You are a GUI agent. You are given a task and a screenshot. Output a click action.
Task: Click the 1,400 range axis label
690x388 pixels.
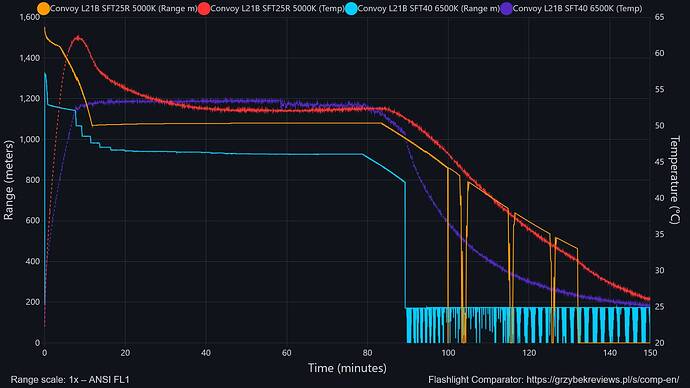(29, 58)
